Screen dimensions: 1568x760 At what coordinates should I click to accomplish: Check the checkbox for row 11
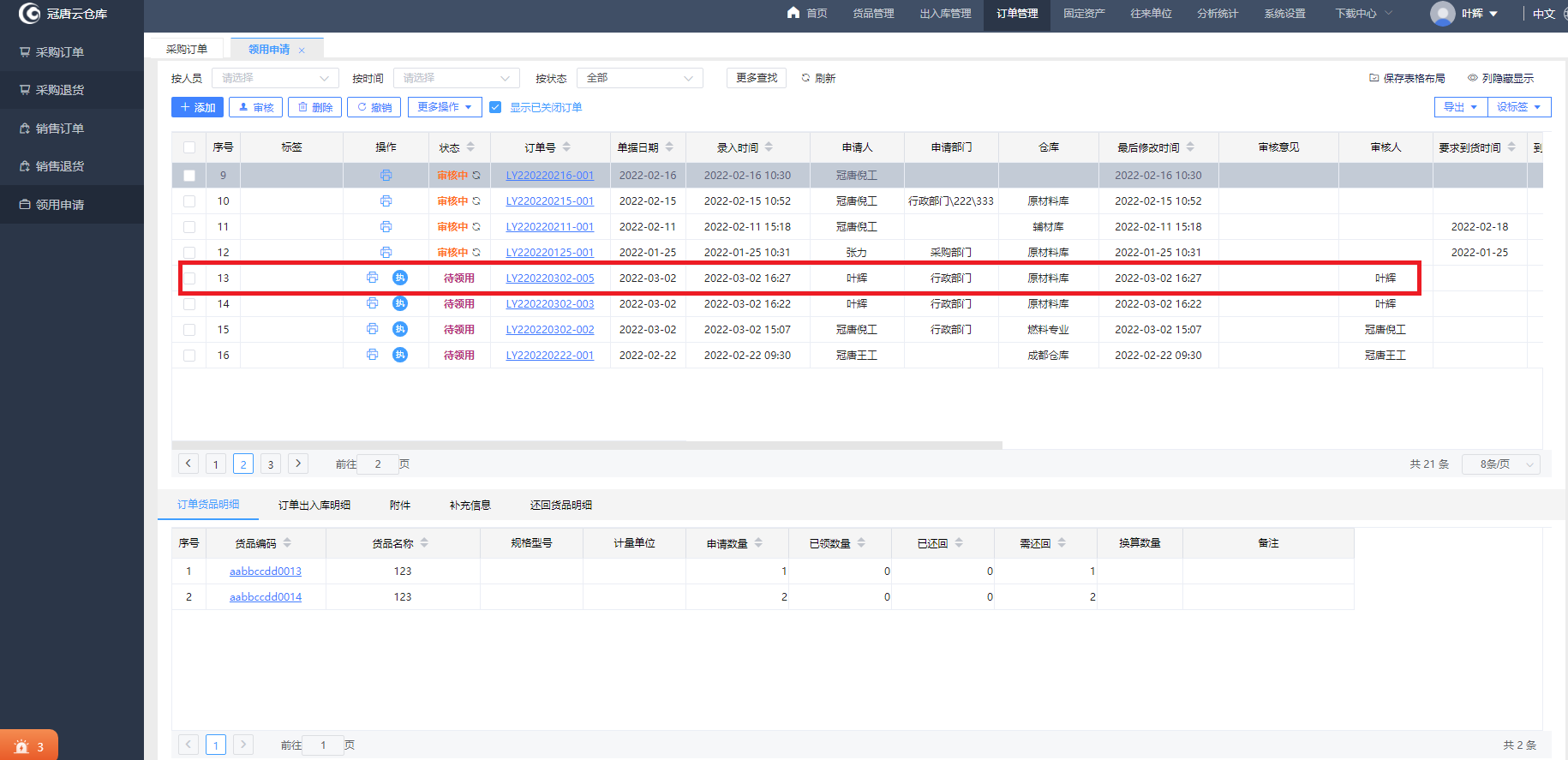click(x=189, y=227)
